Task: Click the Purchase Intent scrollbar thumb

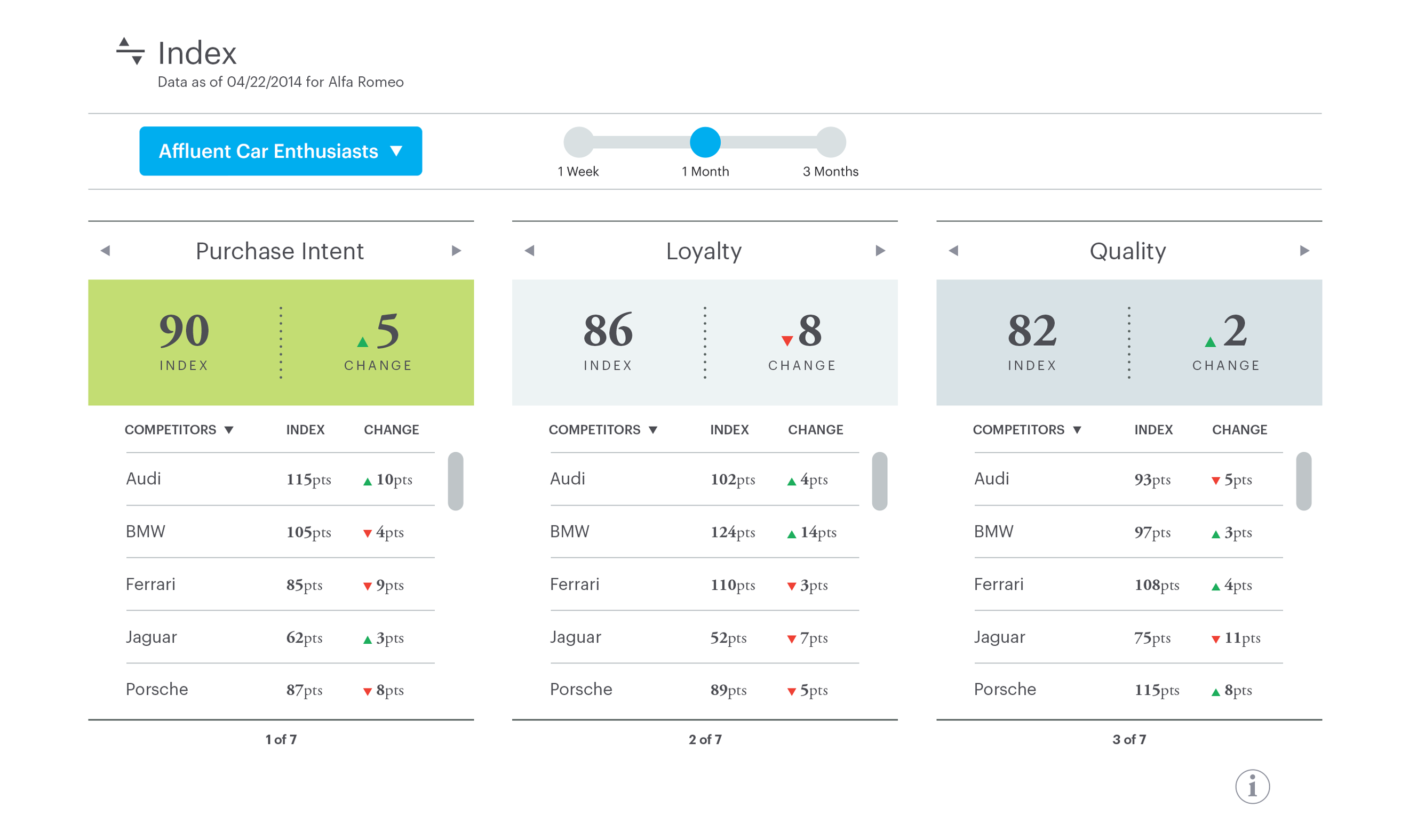Action: (456, 481)
